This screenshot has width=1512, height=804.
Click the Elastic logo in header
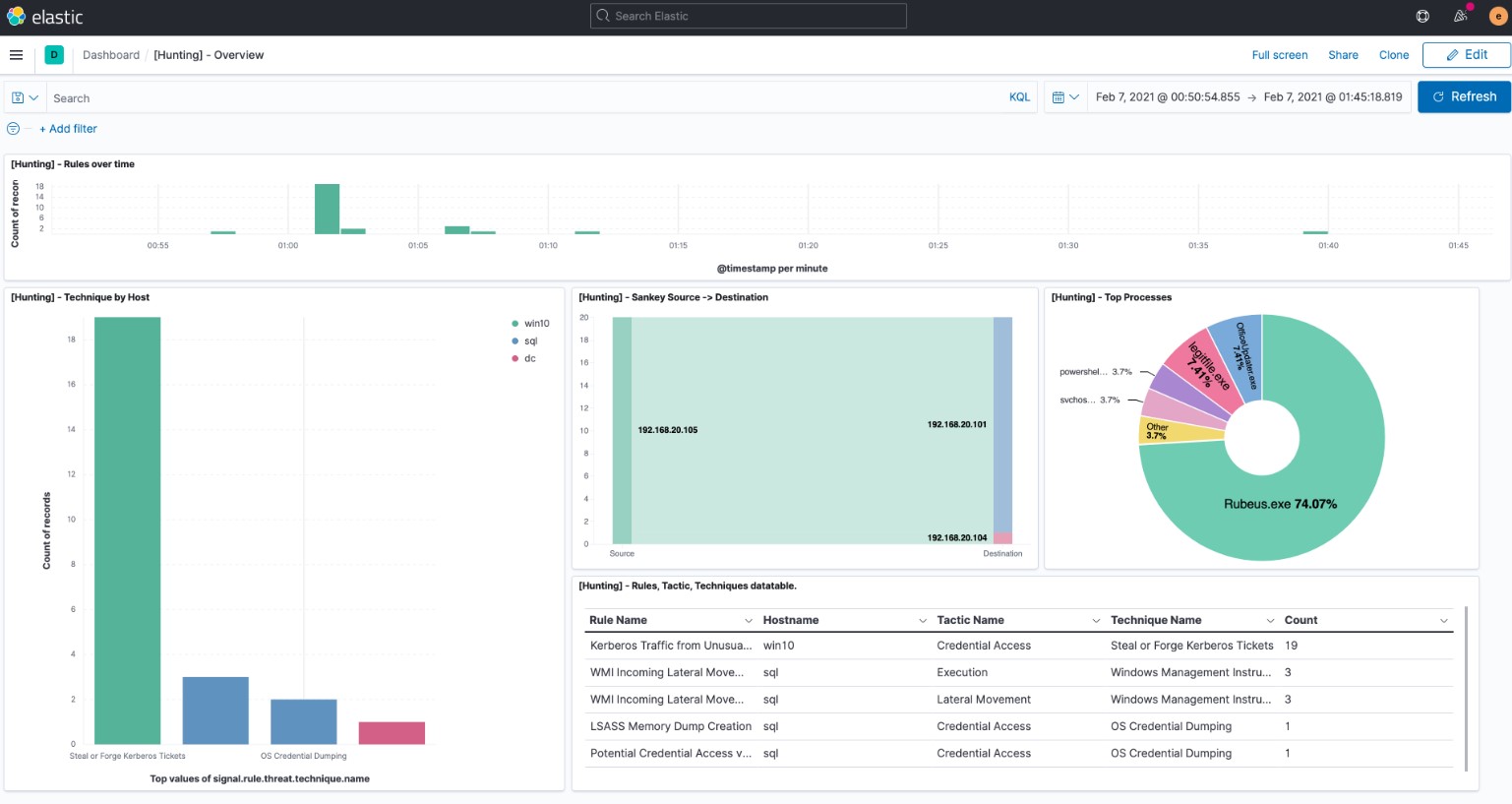click(x=45, y=17)
